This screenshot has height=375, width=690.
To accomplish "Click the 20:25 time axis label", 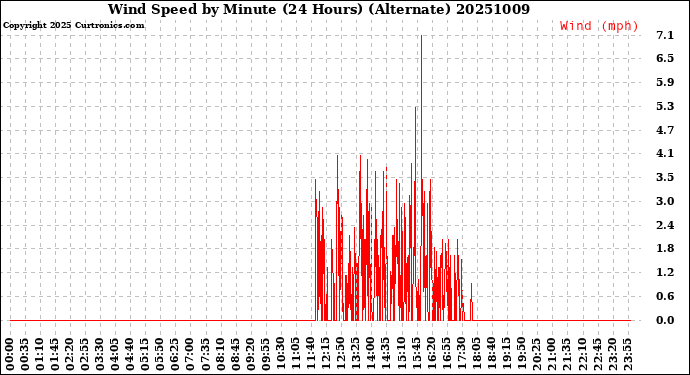I will point(537,355).
